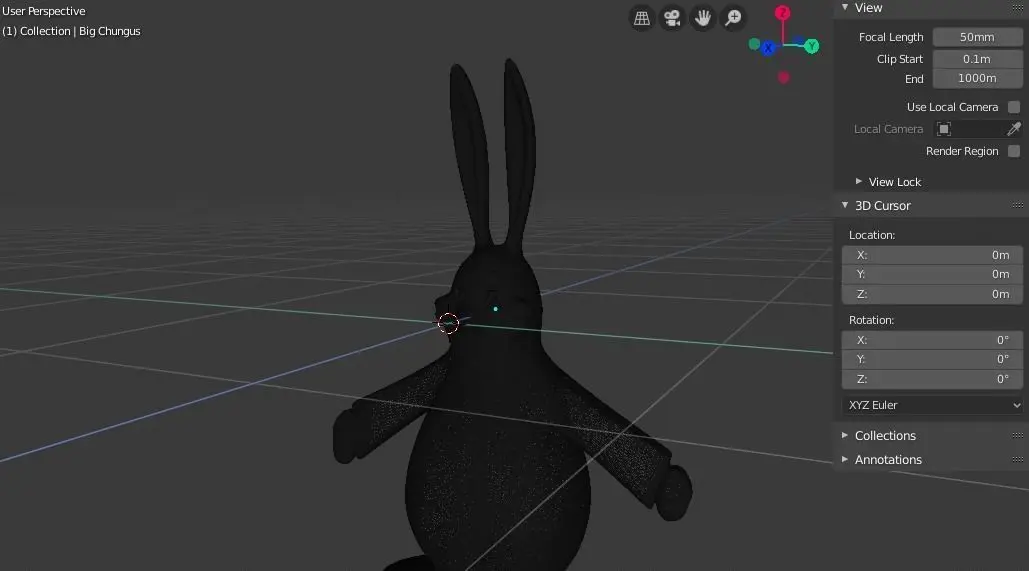Click the green Y axis gizmo handle

point(812,46)
